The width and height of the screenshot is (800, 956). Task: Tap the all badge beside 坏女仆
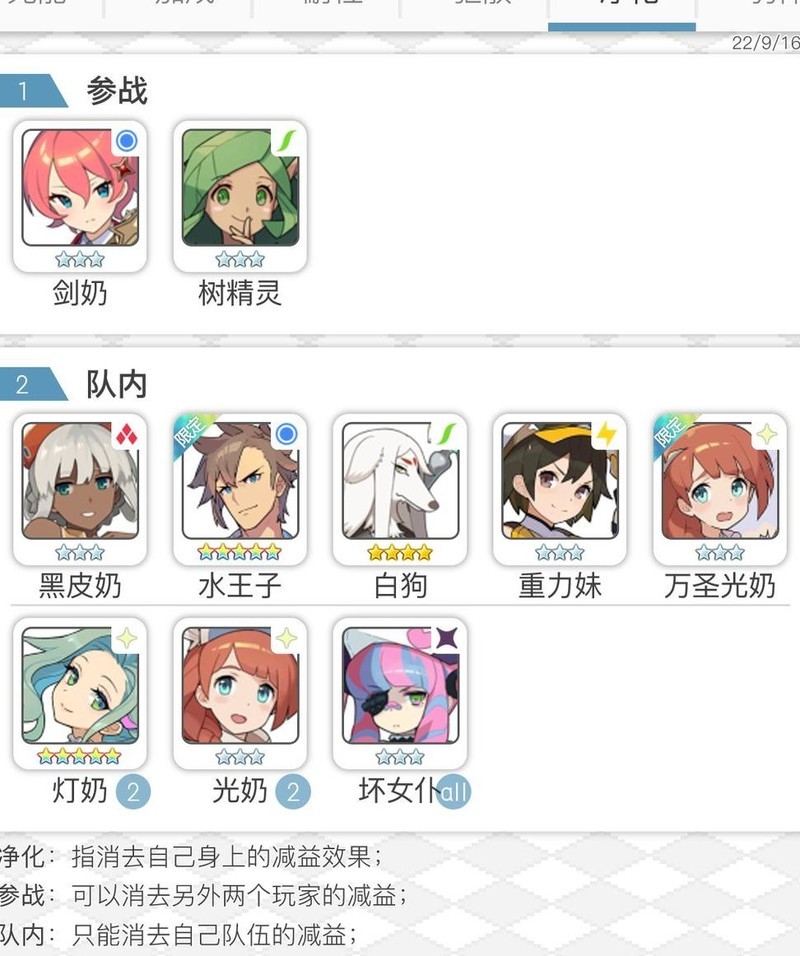click(x=454, y=792)
